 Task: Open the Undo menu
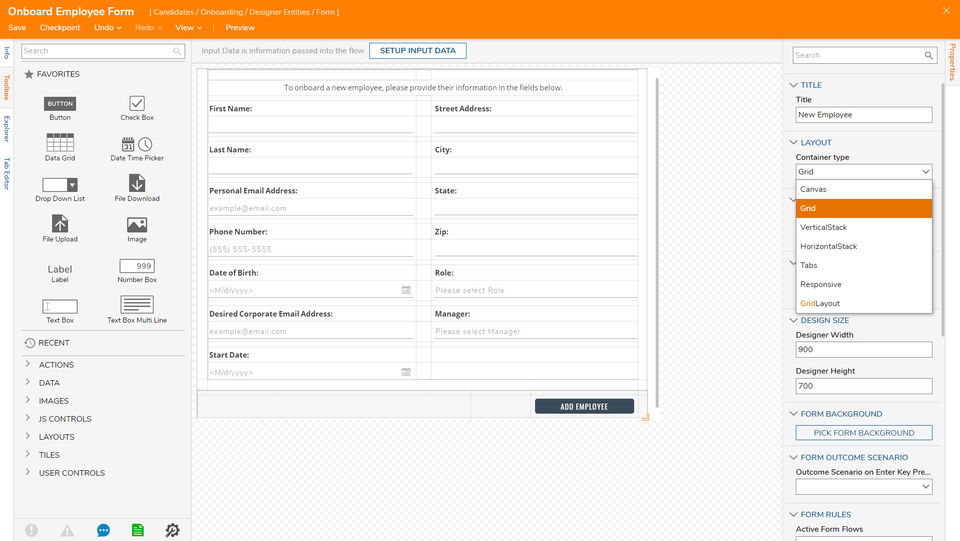108,28
